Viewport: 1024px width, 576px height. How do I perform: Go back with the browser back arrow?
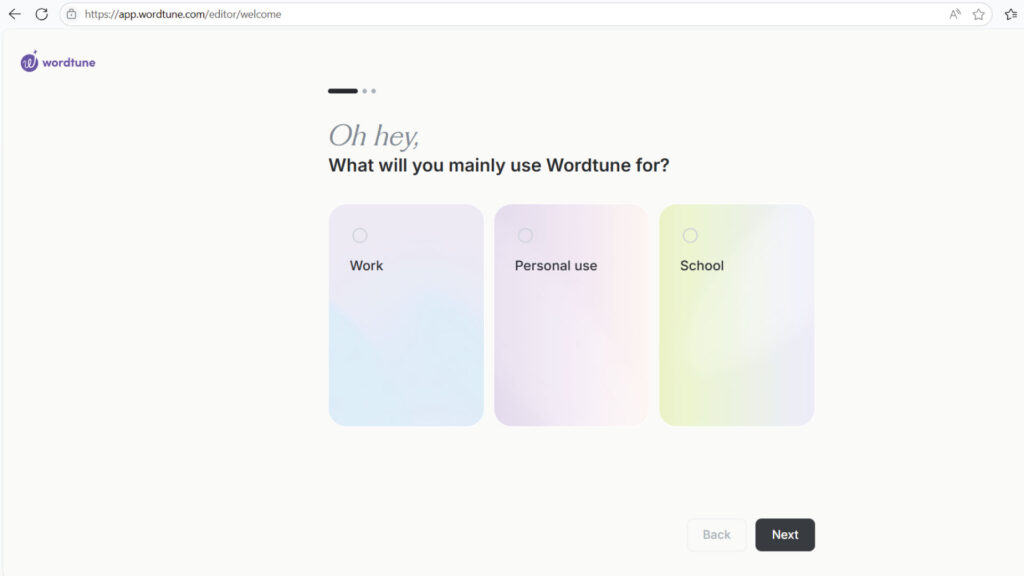14,14
